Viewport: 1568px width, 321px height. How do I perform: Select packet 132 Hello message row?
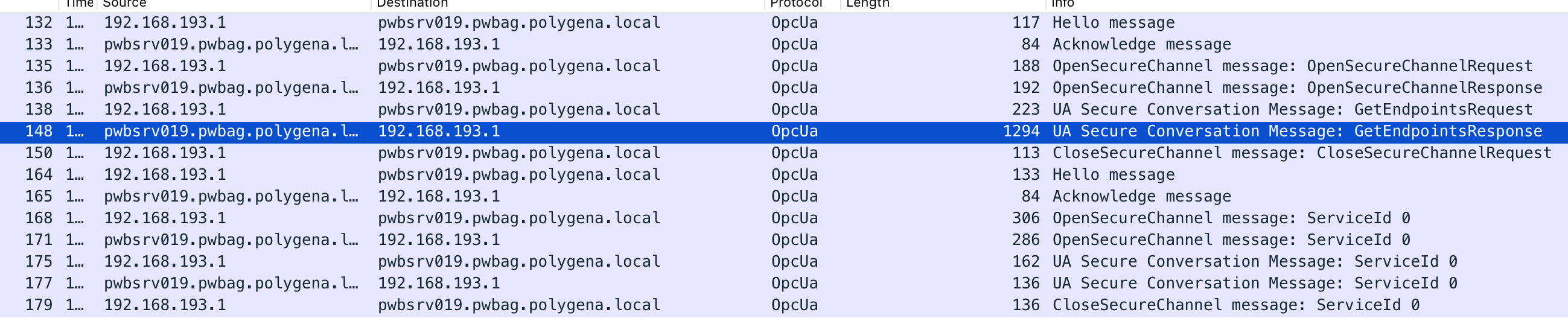click(784, 23)
